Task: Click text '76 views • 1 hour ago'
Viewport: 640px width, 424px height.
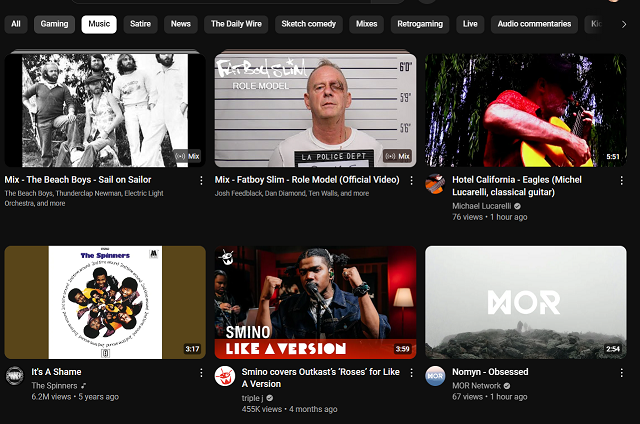Action: click(489, 217)
